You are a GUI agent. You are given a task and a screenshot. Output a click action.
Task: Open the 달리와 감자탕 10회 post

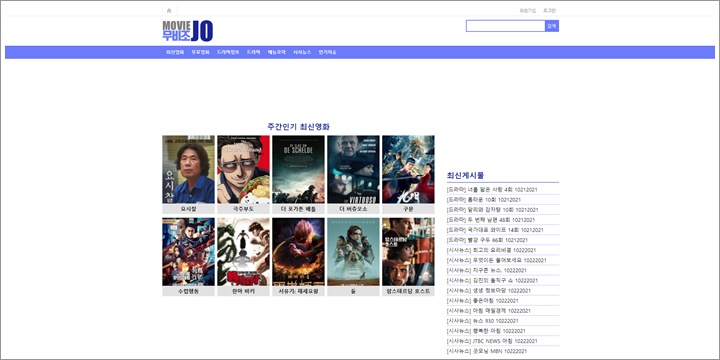(x=492, y=210)
